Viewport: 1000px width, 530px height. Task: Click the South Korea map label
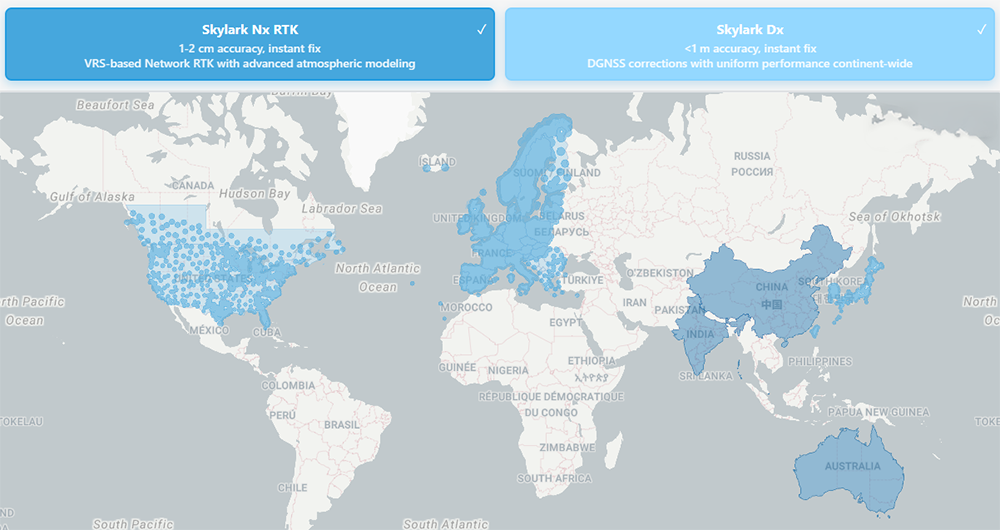(x=829, y=281)
